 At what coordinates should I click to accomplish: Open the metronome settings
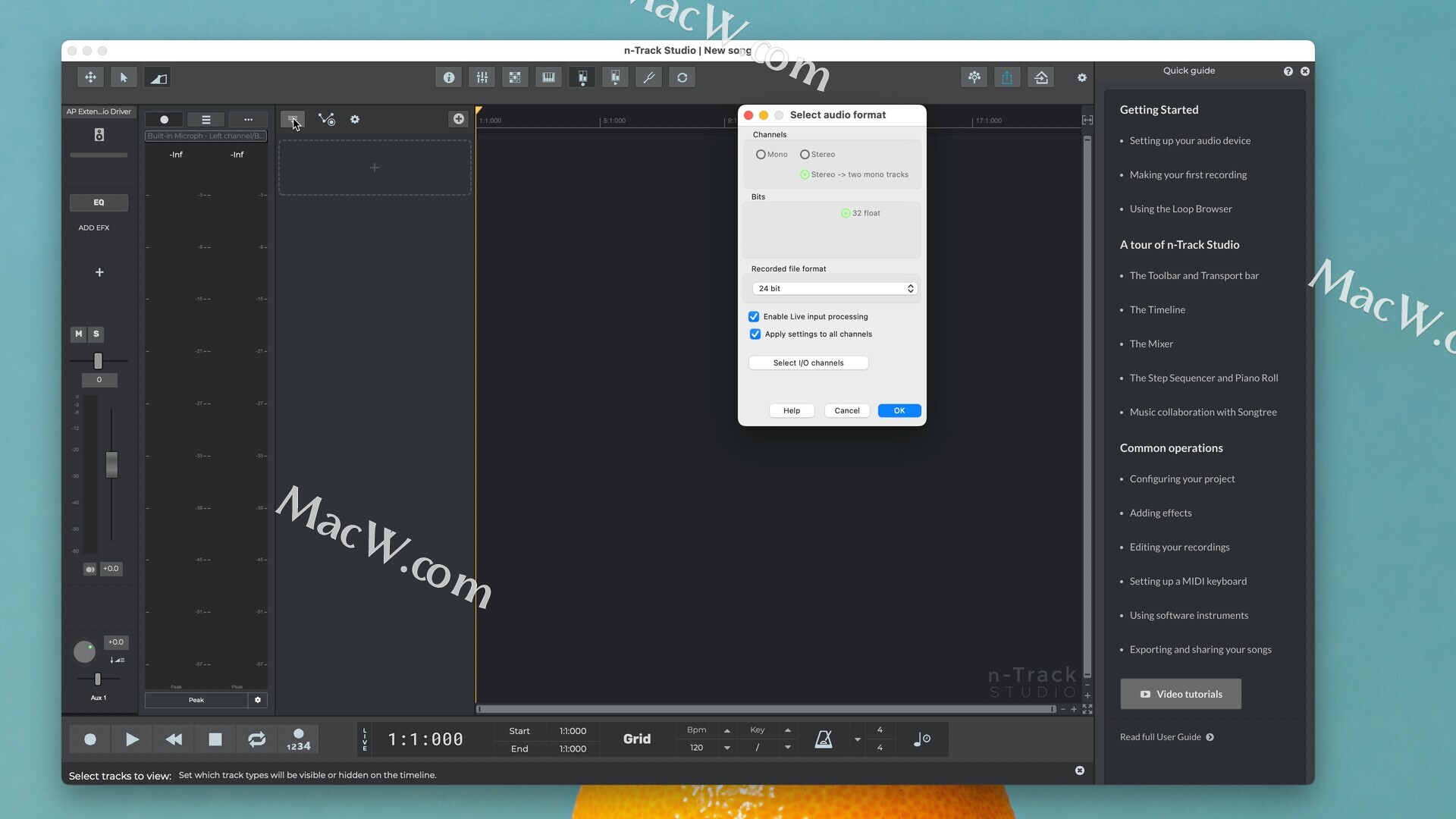coord(824,739)
